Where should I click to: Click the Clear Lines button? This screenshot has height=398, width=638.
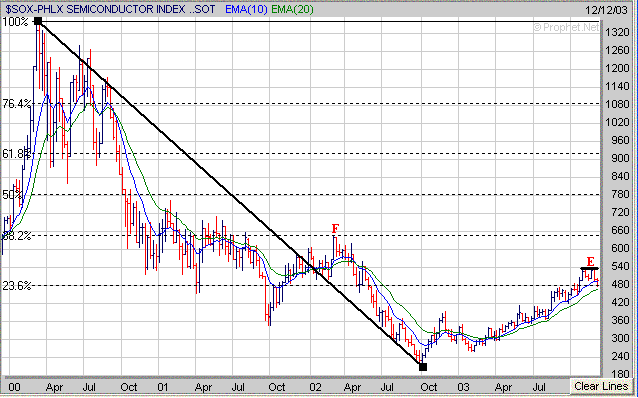601,386
